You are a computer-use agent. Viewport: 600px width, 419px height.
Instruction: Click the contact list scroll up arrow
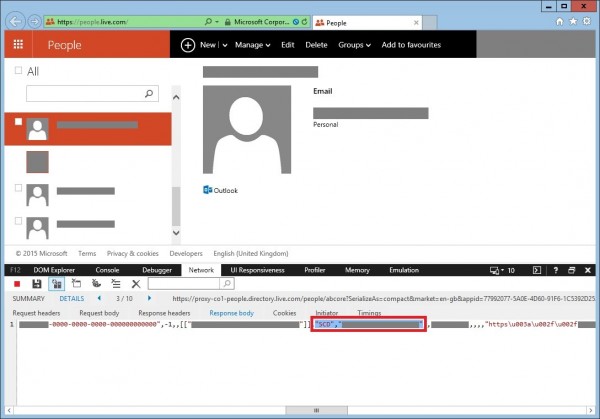[x=176, y=97]
